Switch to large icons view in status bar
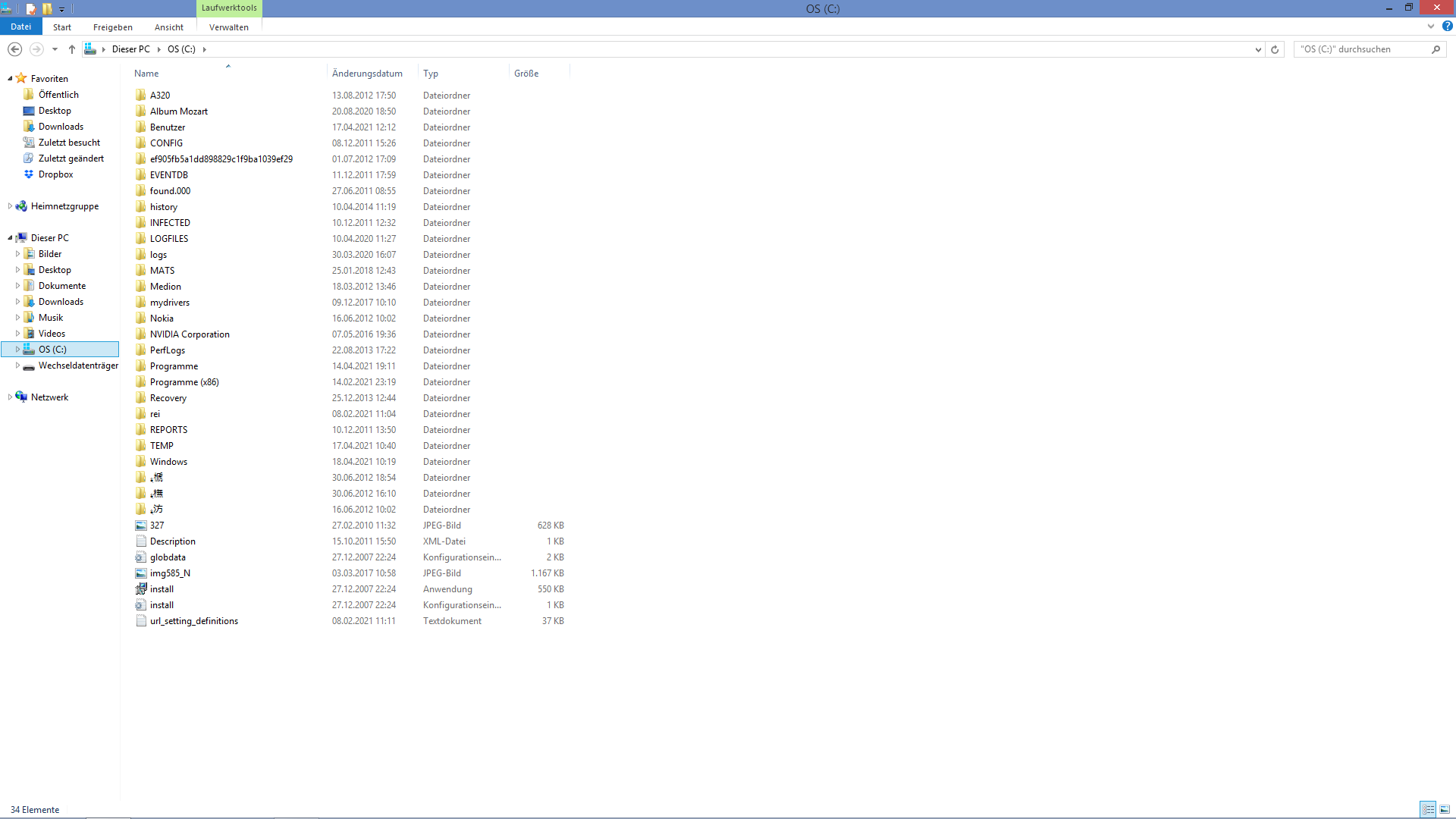Image resolution: width=1456 pixels, height=819 pixels. 1445,809
